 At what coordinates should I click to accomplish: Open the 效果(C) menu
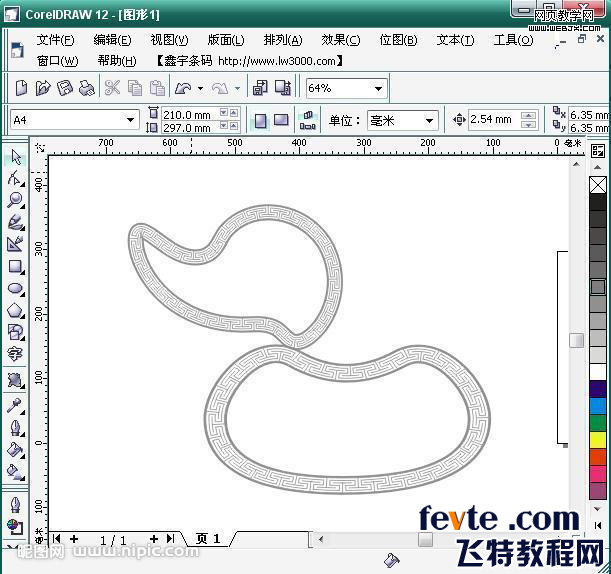tap(341, 40)
